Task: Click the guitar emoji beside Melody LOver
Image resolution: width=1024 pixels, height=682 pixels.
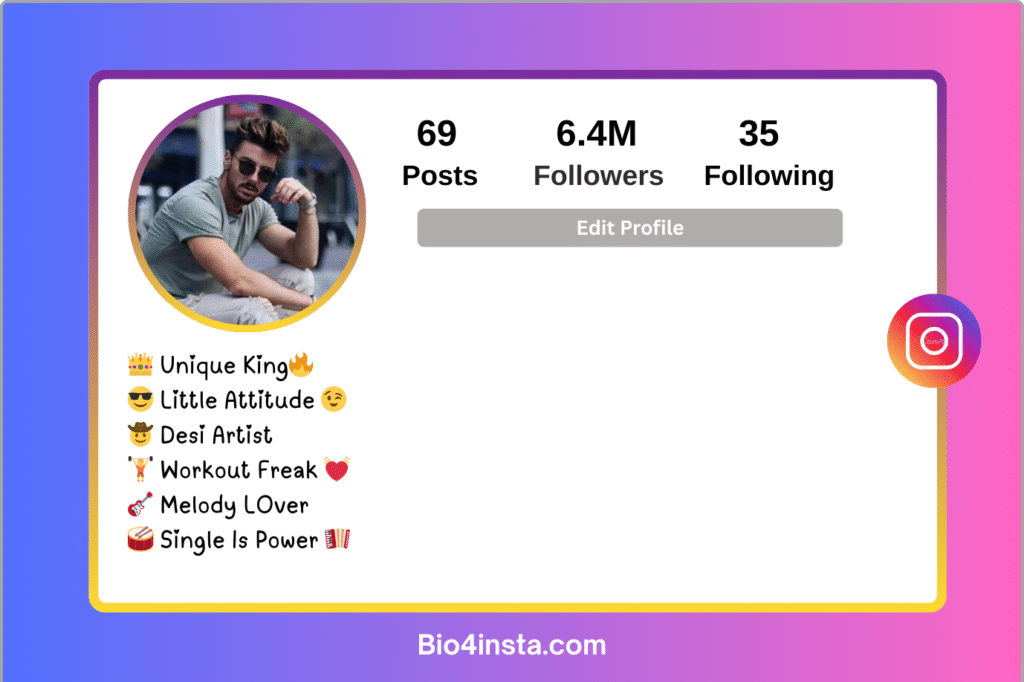Action: click(x=140, y=504)
